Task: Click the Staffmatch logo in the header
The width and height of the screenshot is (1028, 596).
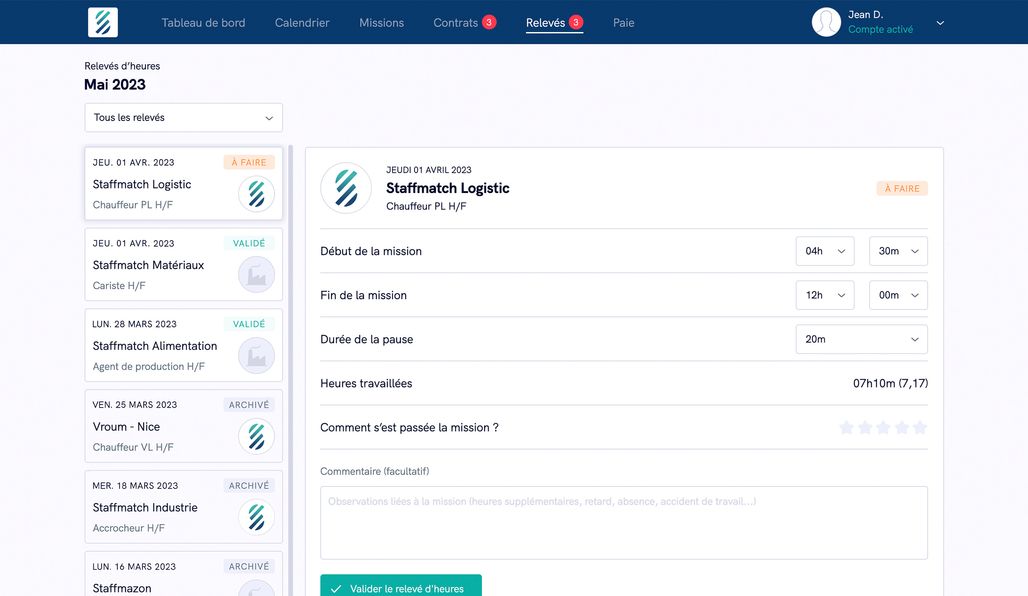Action: click(102, 22)
